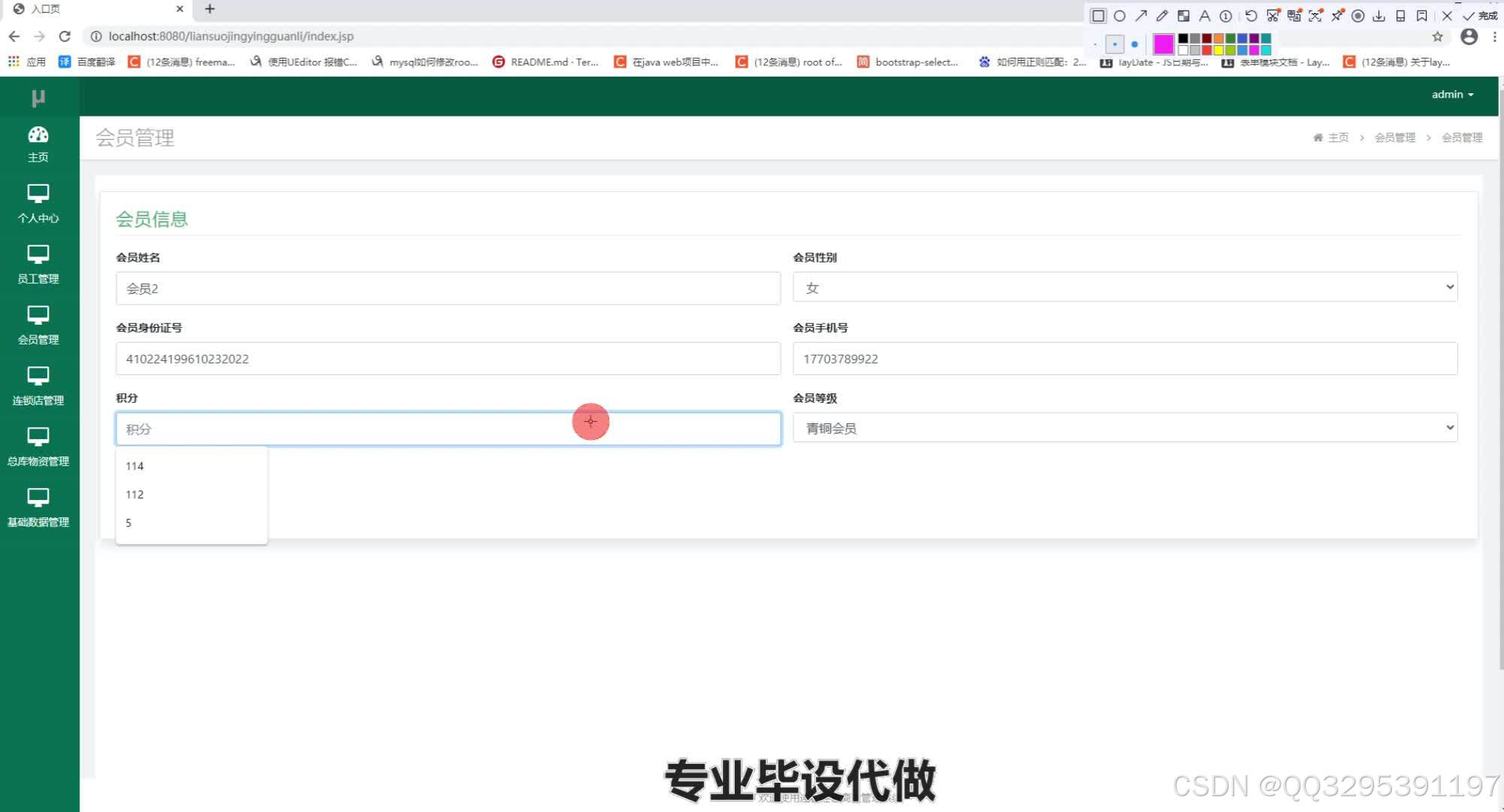Click the bookmark collect icon
Viewport: 1504px width, 812px height.
point(1421,16)
